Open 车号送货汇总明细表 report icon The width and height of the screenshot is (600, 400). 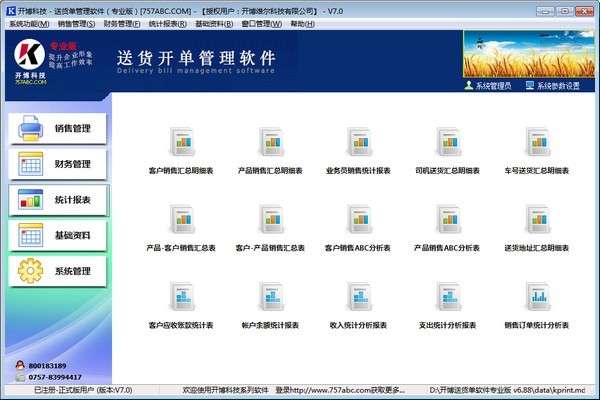coord(537,142)
